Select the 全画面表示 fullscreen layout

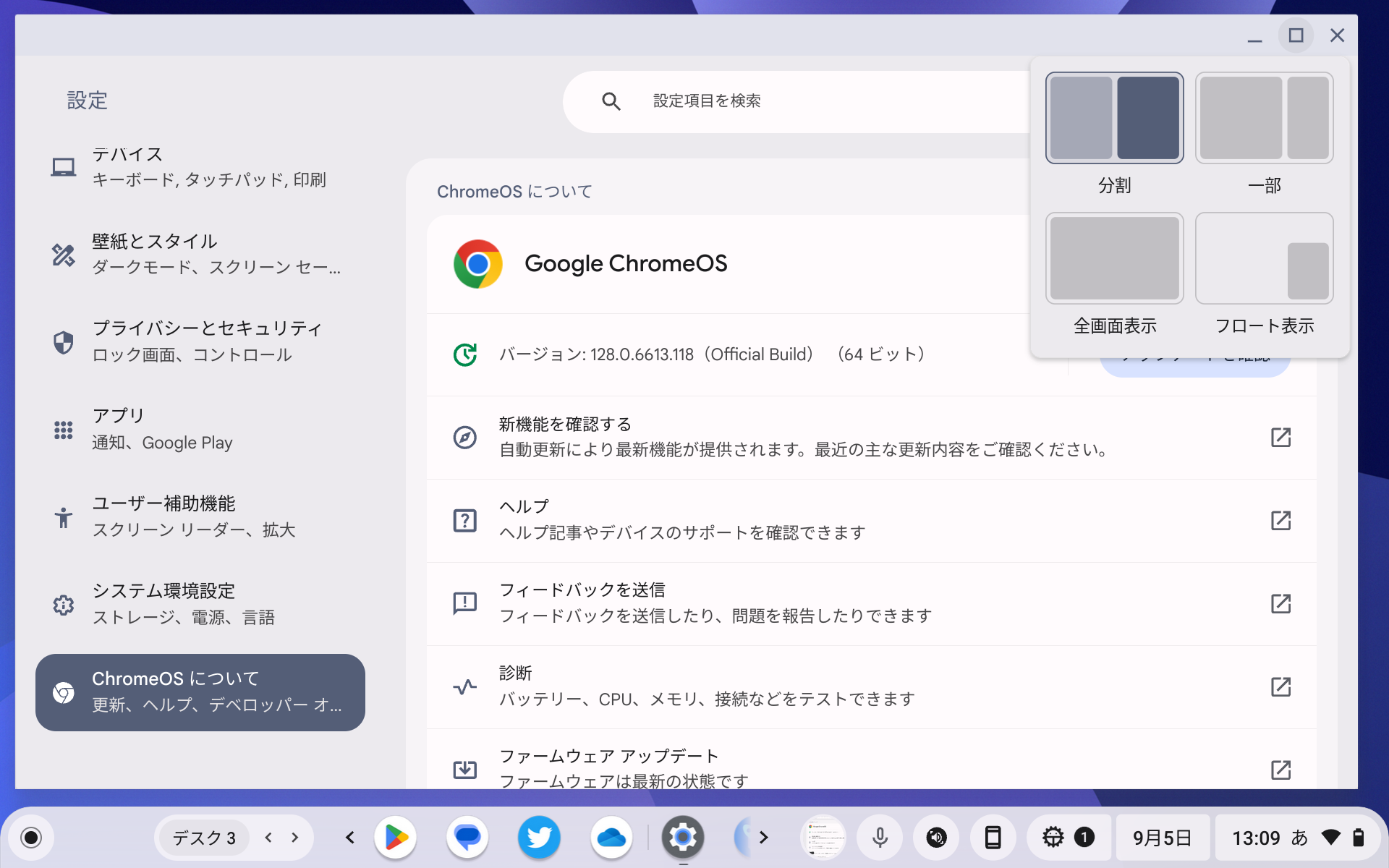pos(1113,258)
